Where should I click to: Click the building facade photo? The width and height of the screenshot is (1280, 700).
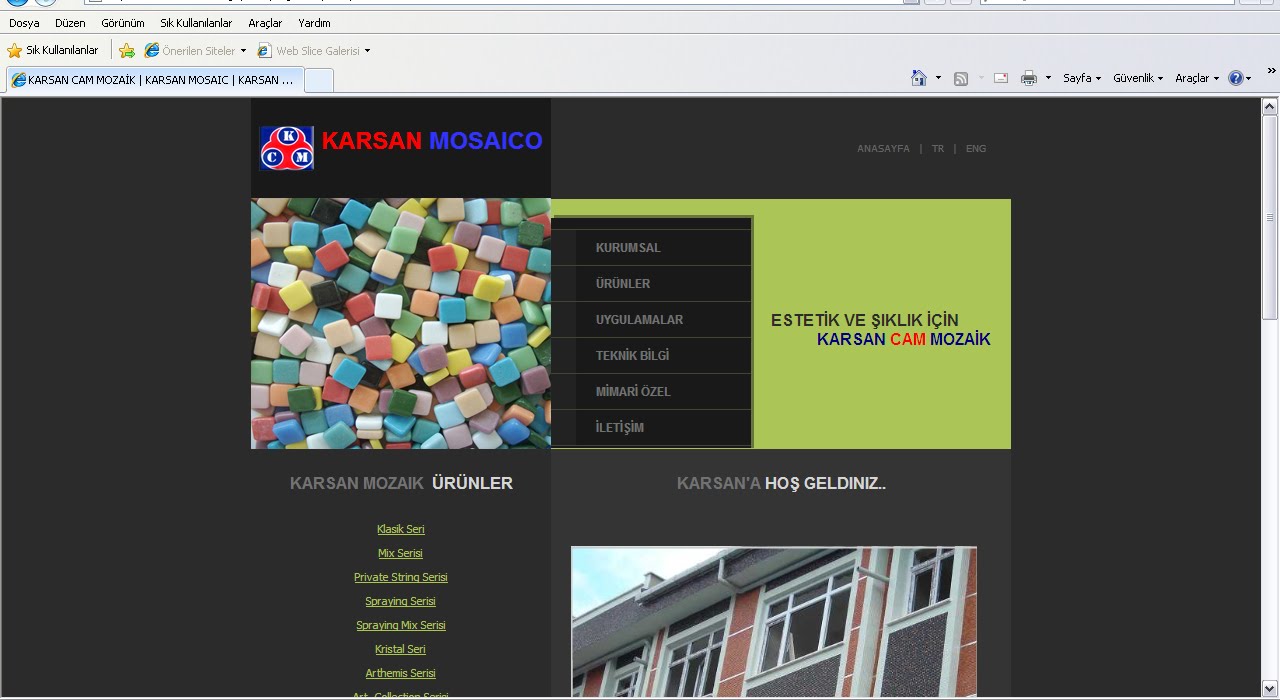(x=774, y=621)
